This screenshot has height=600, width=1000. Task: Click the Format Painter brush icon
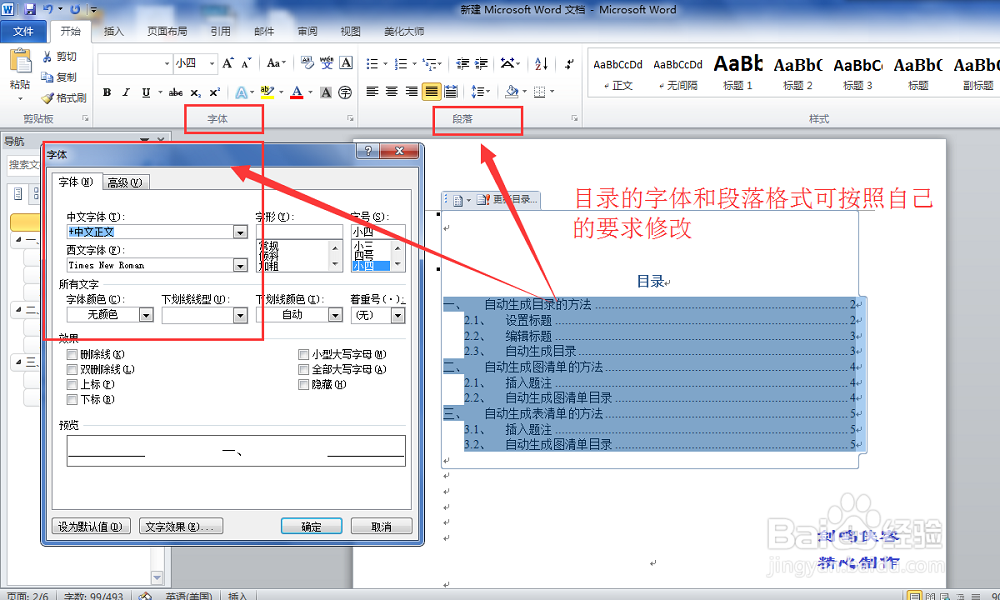[47, 98]
